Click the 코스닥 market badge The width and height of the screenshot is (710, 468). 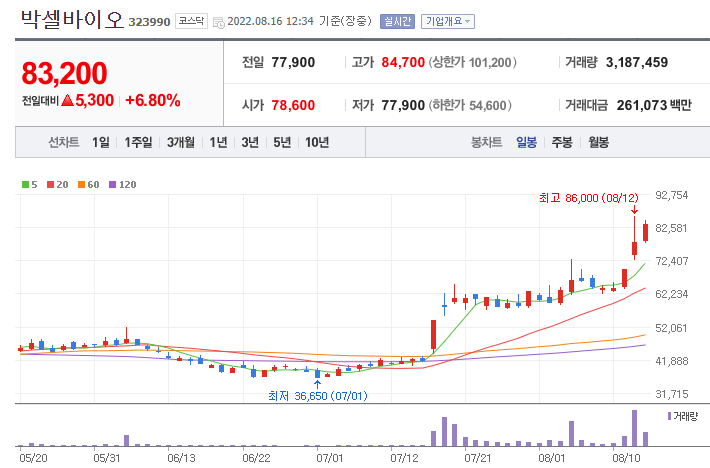click(191, 21)
